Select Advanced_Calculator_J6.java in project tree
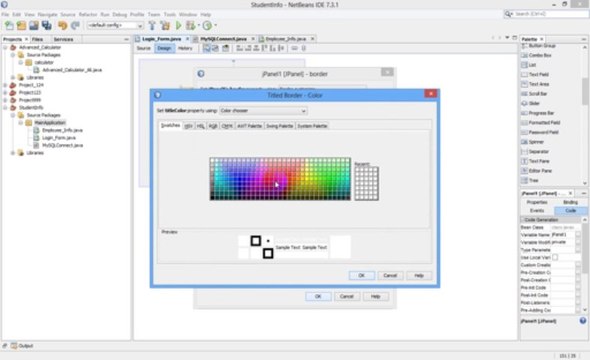590x360 pixels. coord(72,70)
